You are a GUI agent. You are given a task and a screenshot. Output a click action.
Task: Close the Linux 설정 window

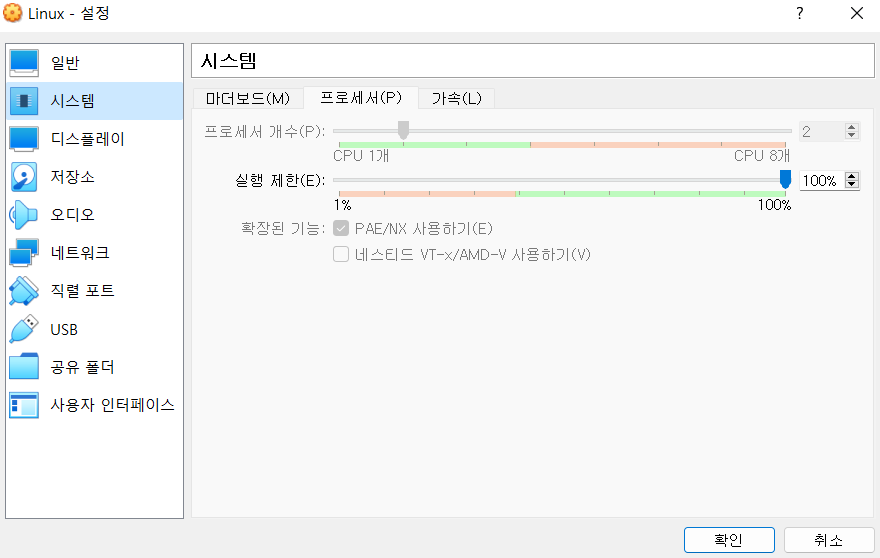[856, 13]
